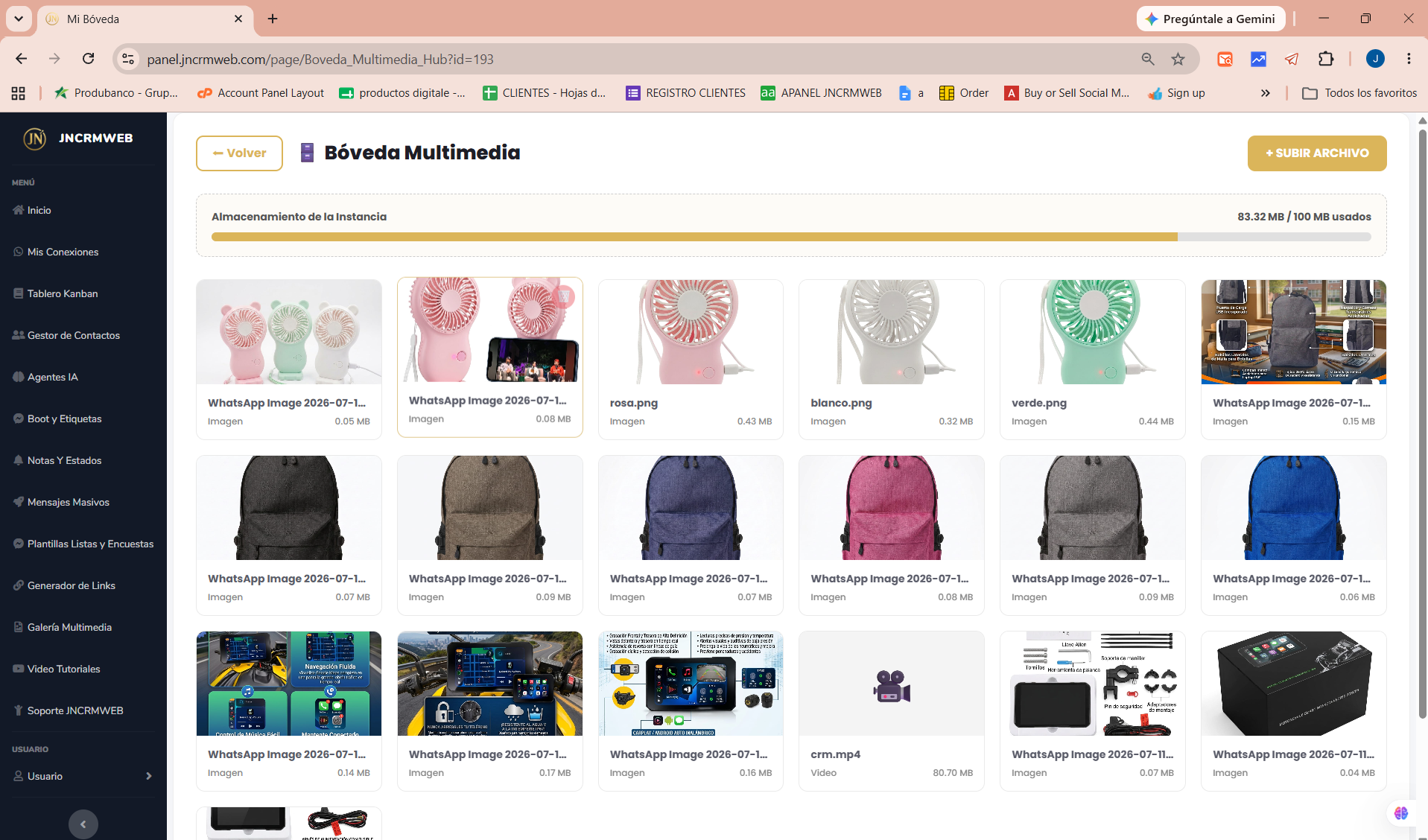Click the Volver button
1428x840 pixels.
point(239,153)
